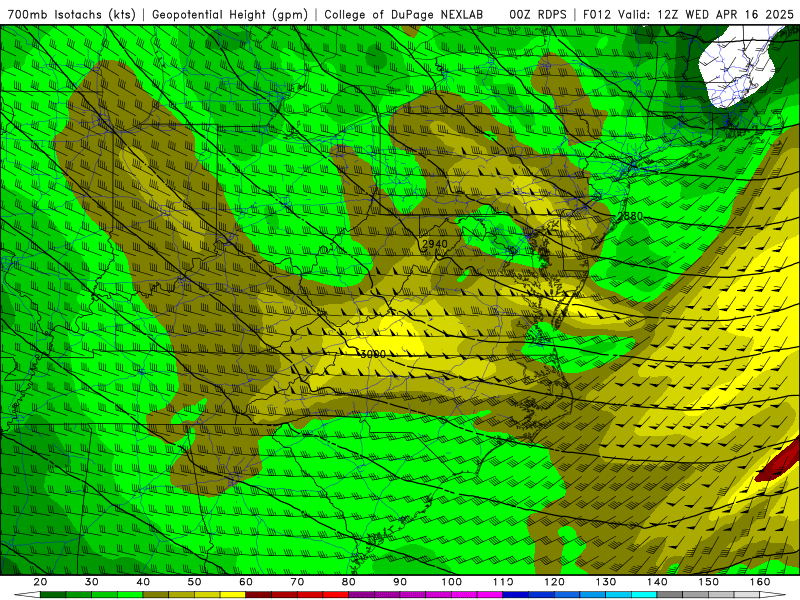Click the 'Geopotential Height (gpm)' title text
Screen dimensions: 800x600
tap(230, 14)
